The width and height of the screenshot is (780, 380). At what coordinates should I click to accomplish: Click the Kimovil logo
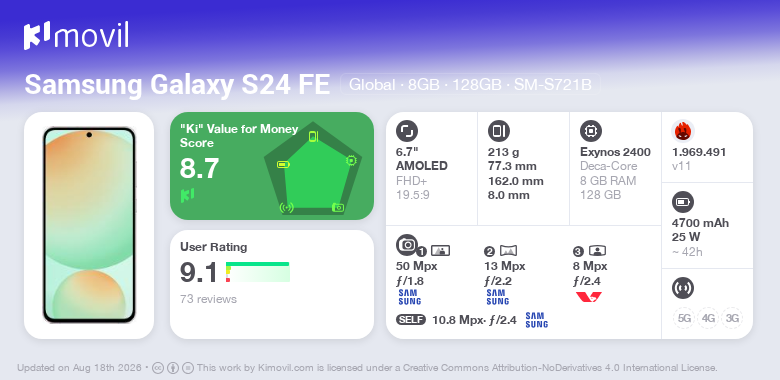click(76, 35)
